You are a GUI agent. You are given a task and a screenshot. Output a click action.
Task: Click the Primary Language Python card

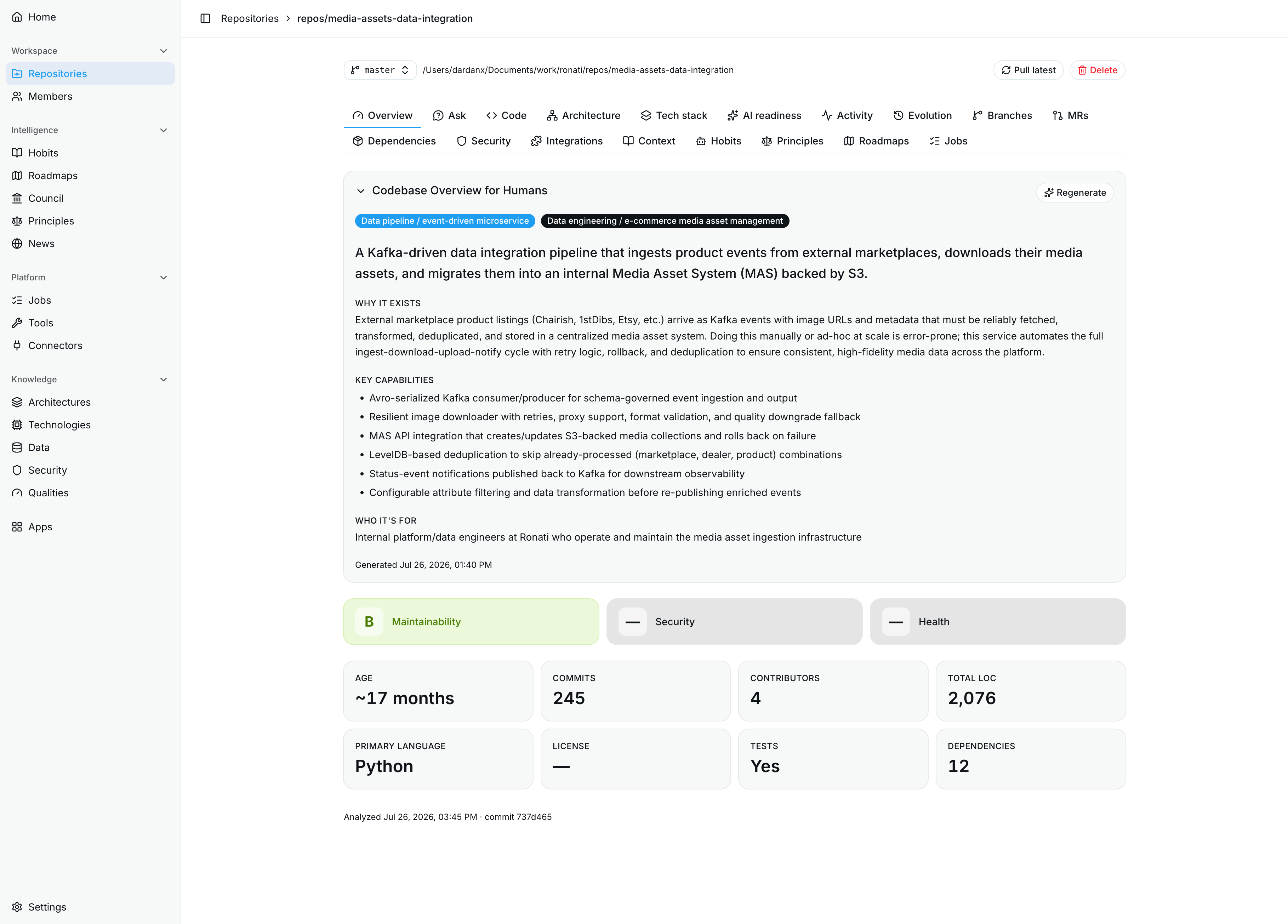(x=438, y=759)
